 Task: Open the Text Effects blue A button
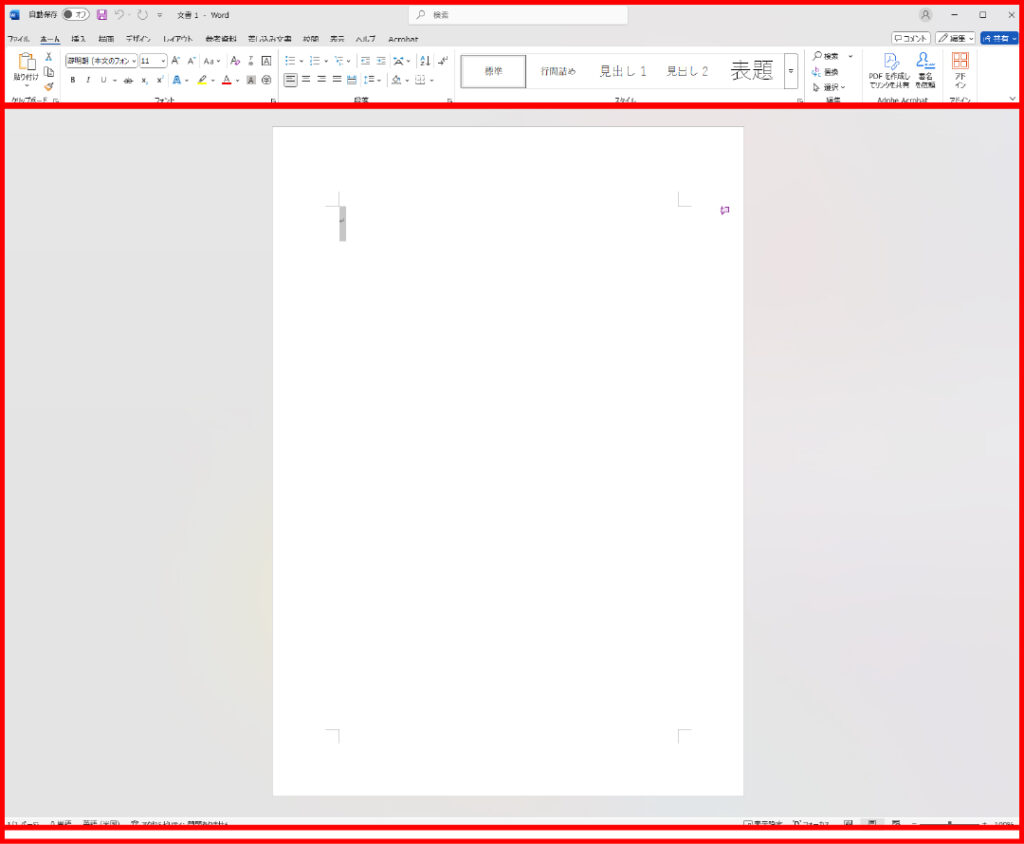click(176, 80)
